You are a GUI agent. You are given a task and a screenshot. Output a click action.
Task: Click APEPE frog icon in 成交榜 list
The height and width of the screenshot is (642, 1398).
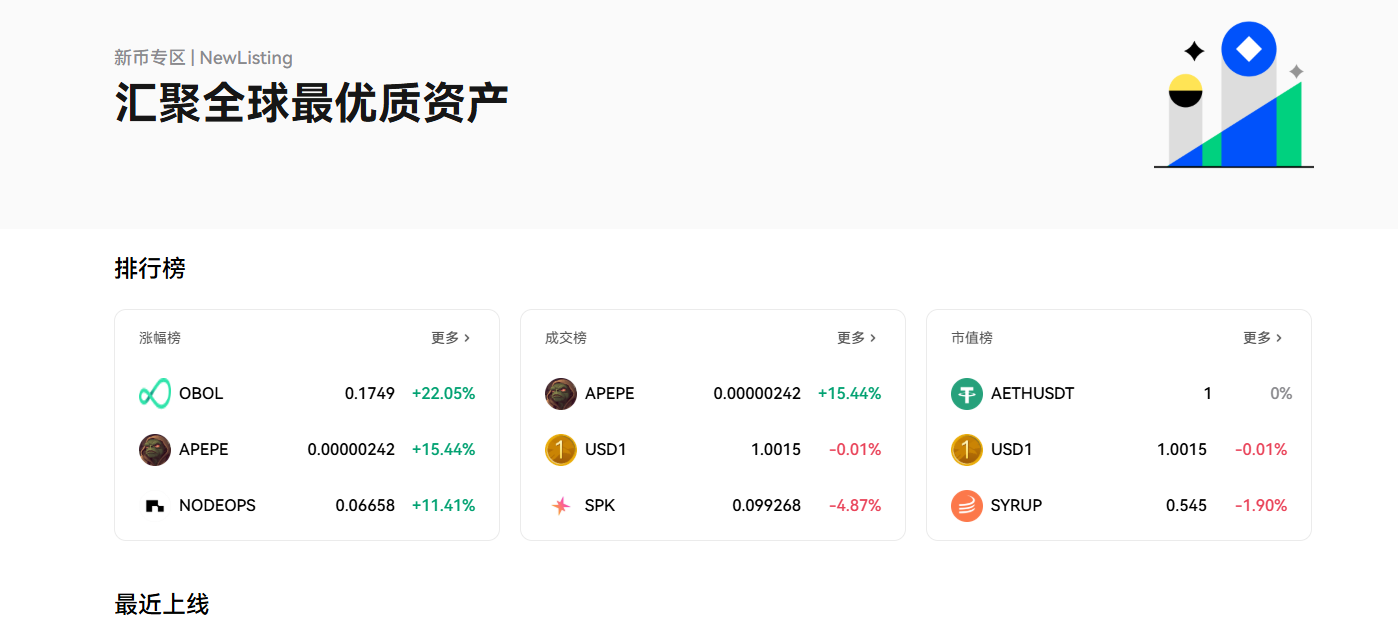561,394
